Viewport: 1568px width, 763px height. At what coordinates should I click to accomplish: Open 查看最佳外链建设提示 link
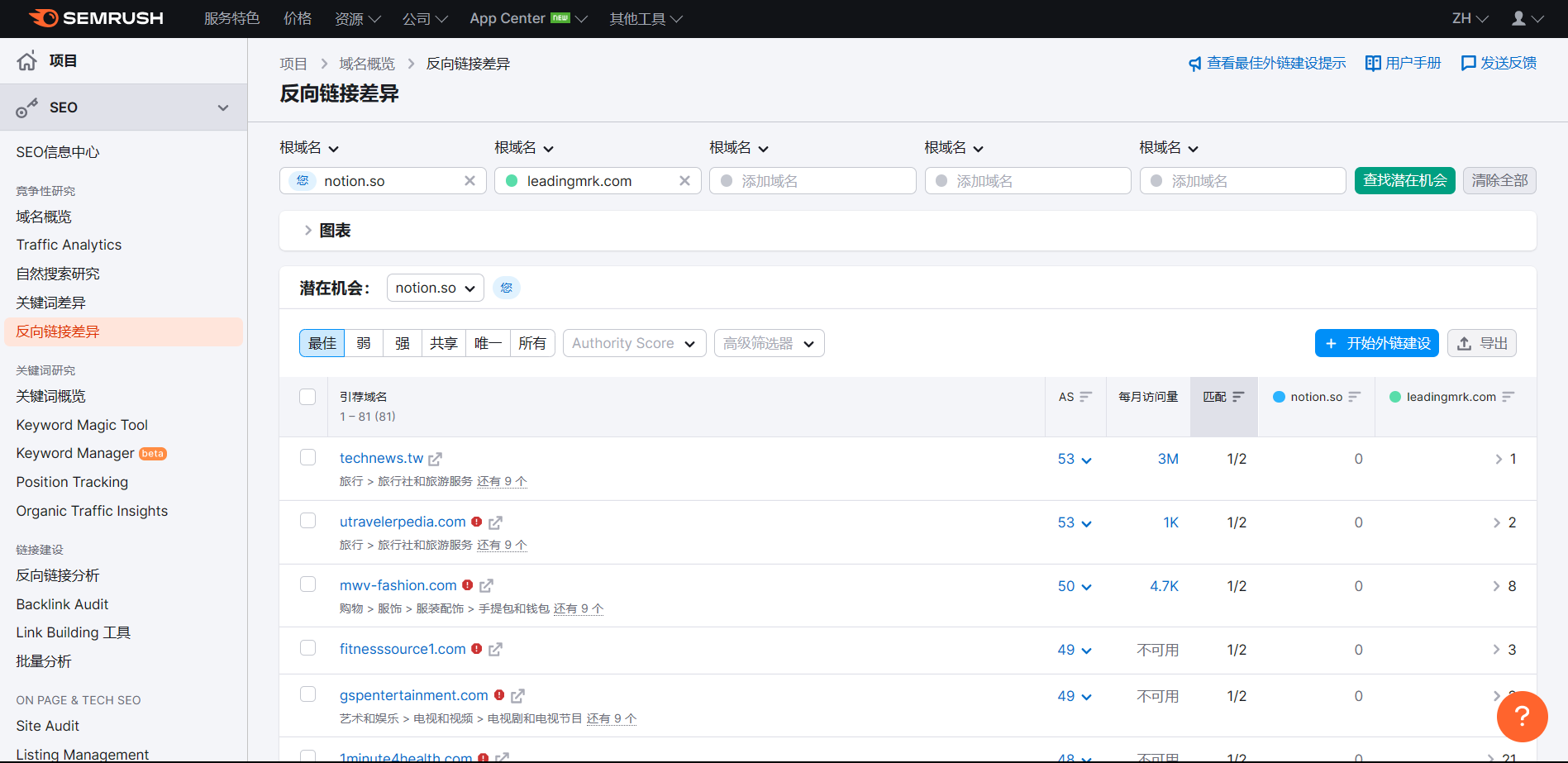pos(1267,63)
